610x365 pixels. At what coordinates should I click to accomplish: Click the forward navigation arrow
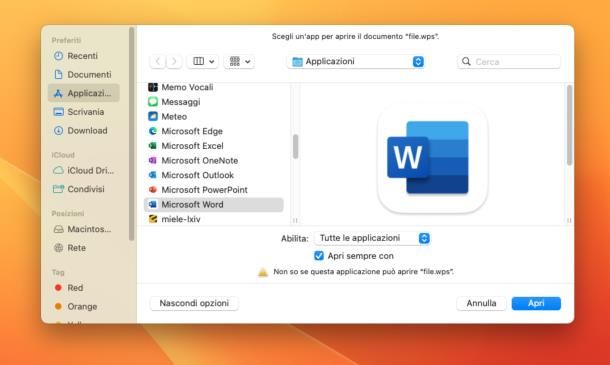pyautogui.click(x=174, y=61)
